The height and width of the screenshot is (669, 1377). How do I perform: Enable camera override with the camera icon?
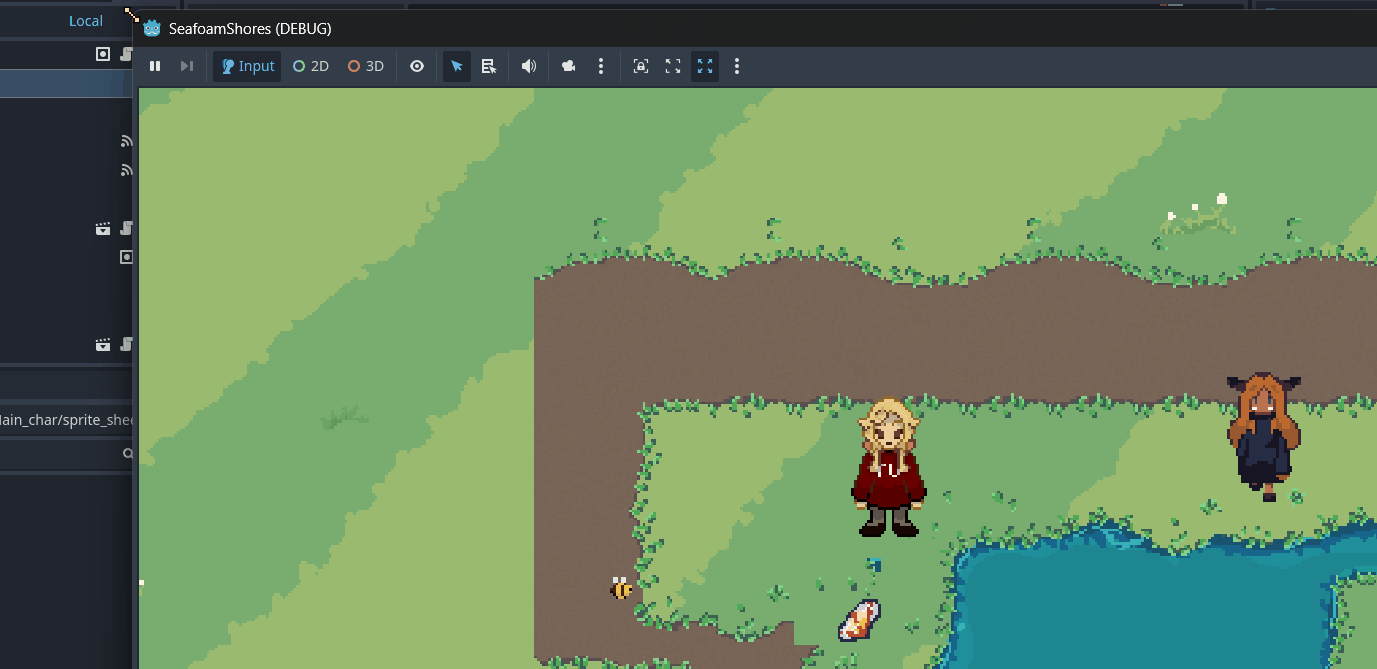(x=568, y=66)
